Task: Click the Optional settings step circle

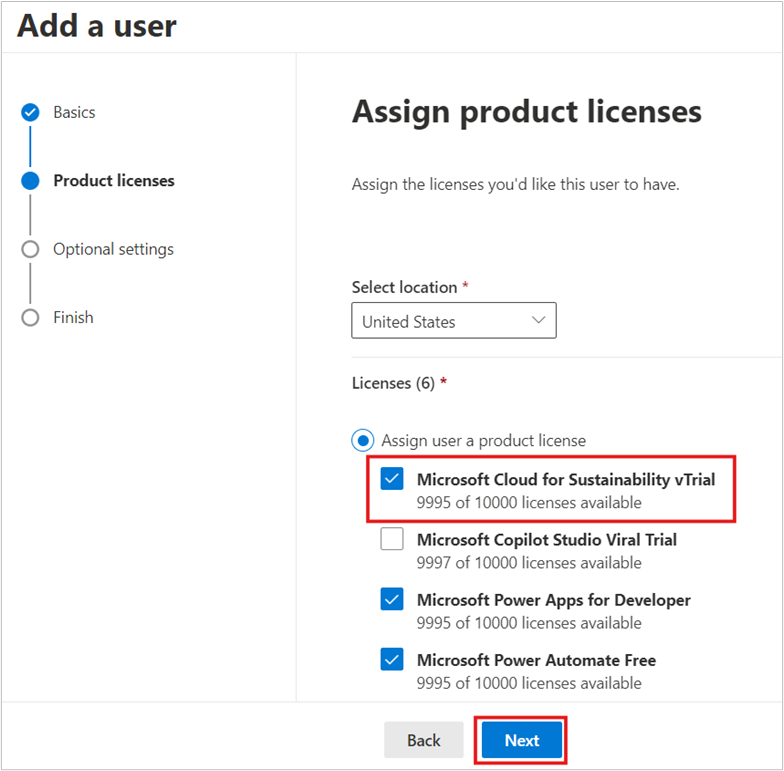Action: 30,249
